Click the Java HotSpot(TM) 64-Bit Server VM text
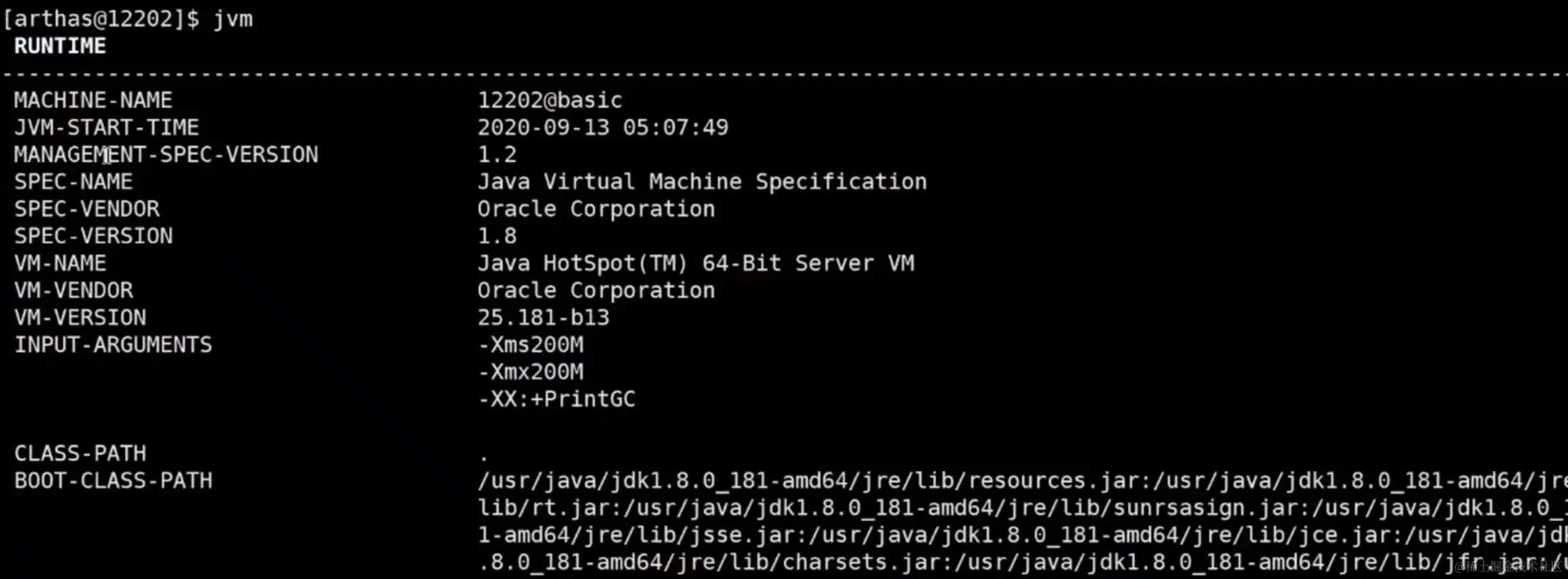Viewport: 1568px width, 579px height. point(696,263)
